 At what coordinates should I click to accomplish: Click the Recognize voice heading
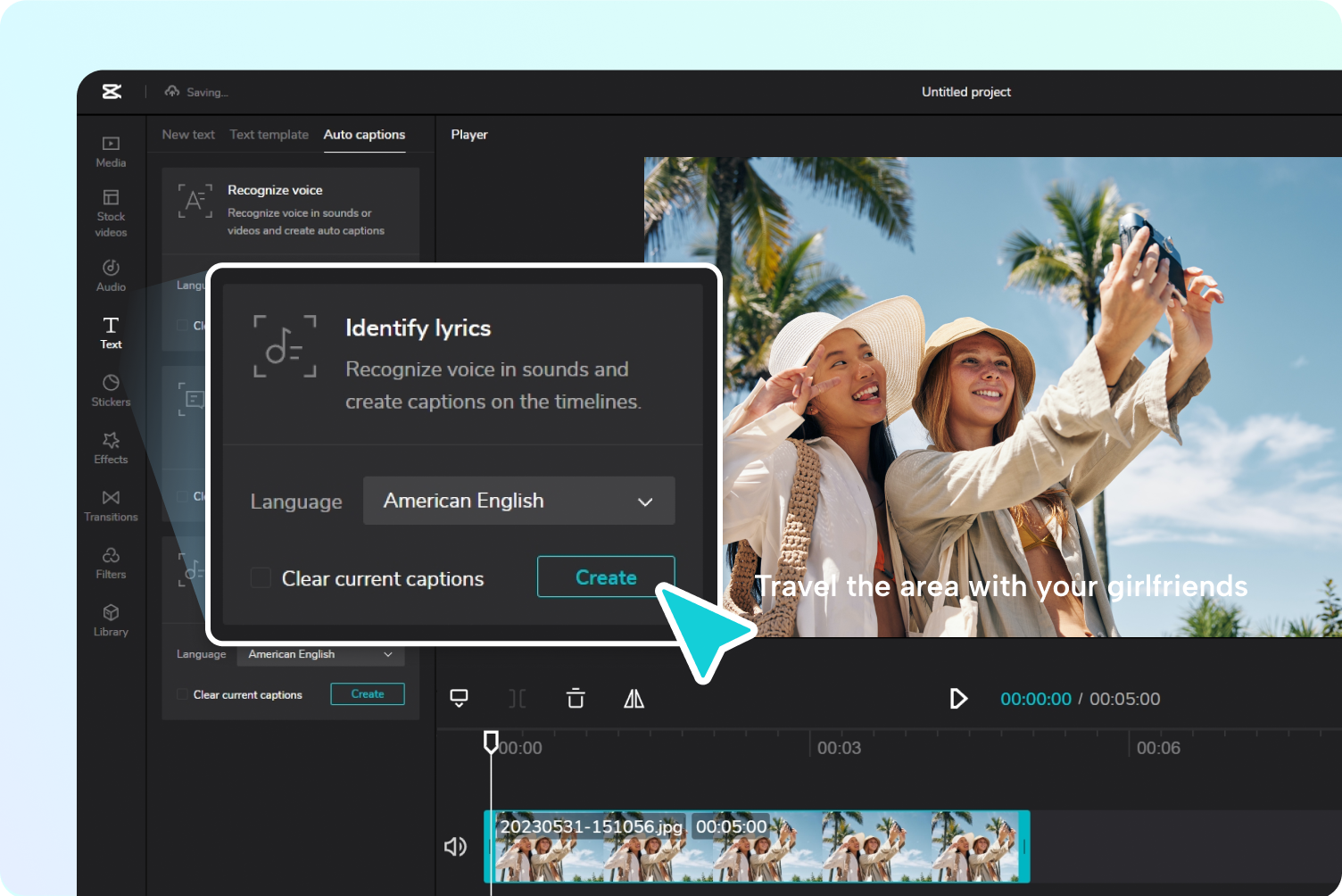[x=275, y=190]
